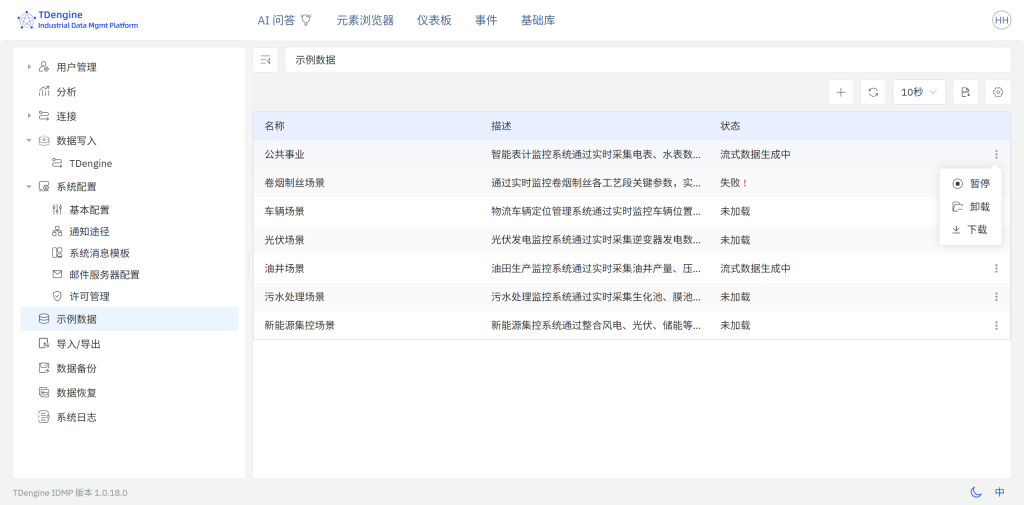Viewport: 1024px width, 505px height.
Task: Click 流式数据生成中 status in 油井场景 row
Action: pyautogui.click(x=756, y=269)
